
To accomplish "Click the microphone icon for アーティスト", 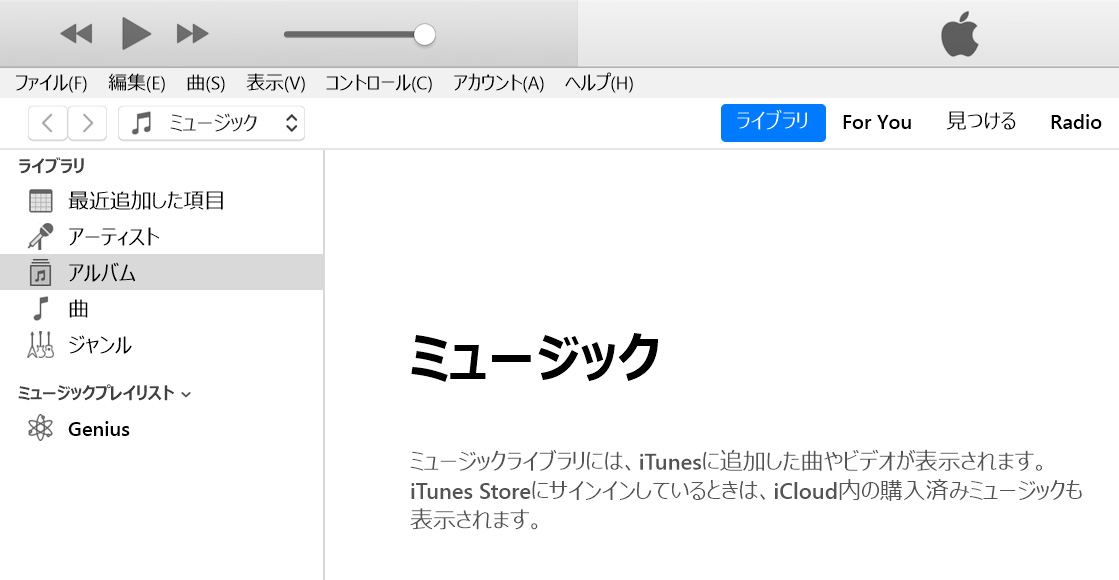I will (41, 237).
